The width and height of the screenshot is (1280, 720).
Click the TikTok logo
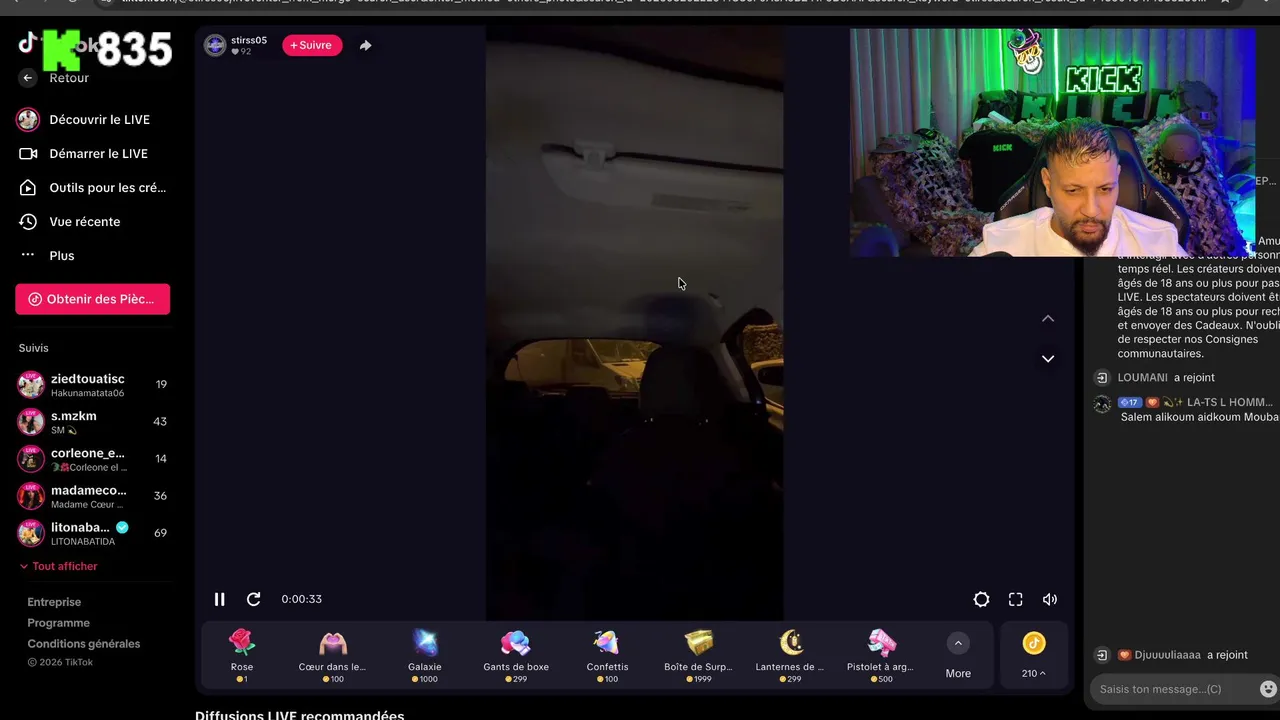pos(28,42)
